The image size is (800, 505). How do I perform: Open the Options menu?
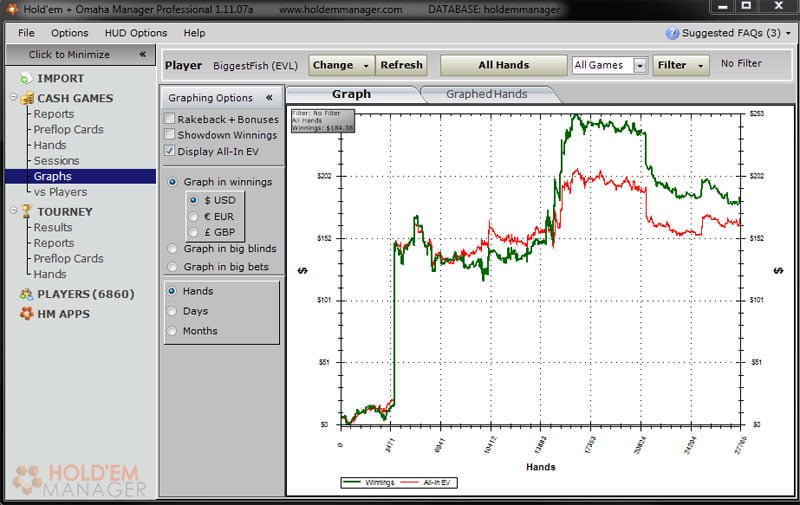coord(69,33)
